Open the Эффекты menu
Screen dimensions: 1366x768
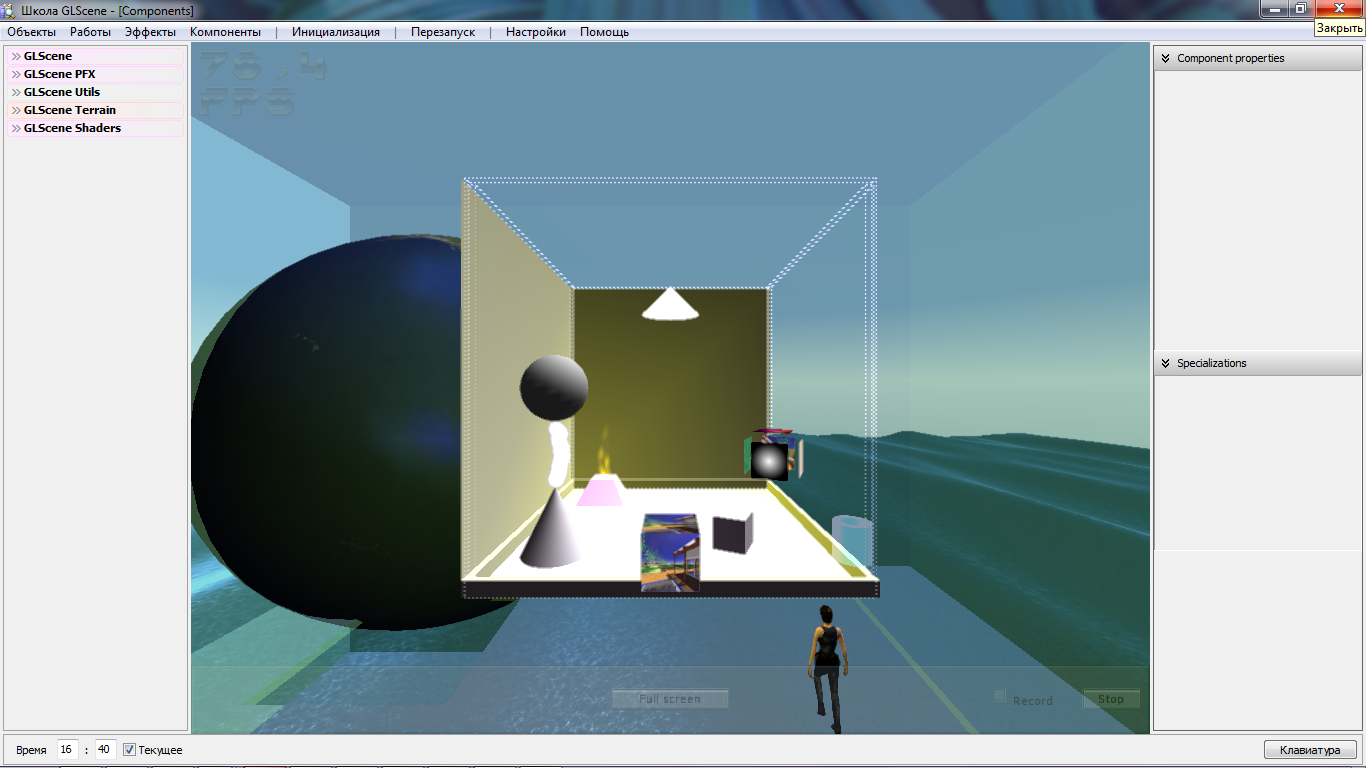point(150,32)
